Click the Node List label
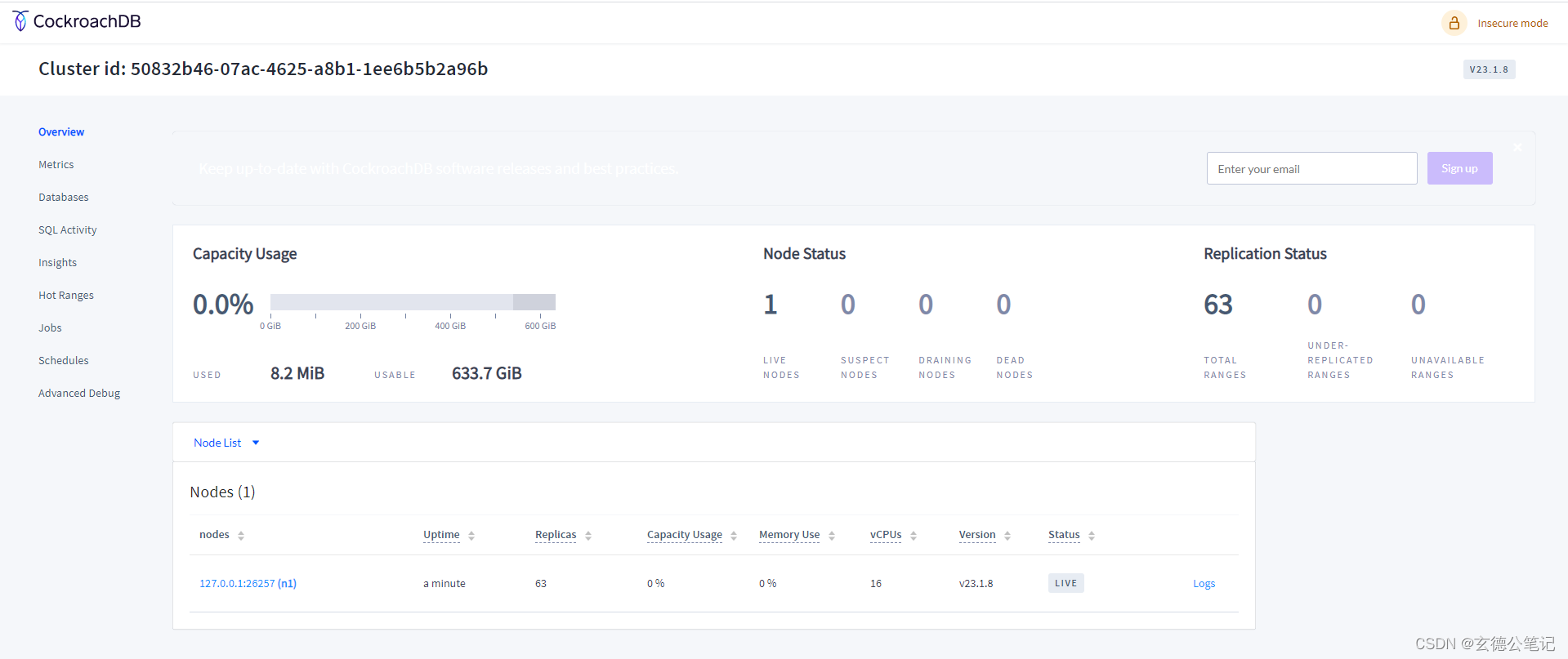 217,443
